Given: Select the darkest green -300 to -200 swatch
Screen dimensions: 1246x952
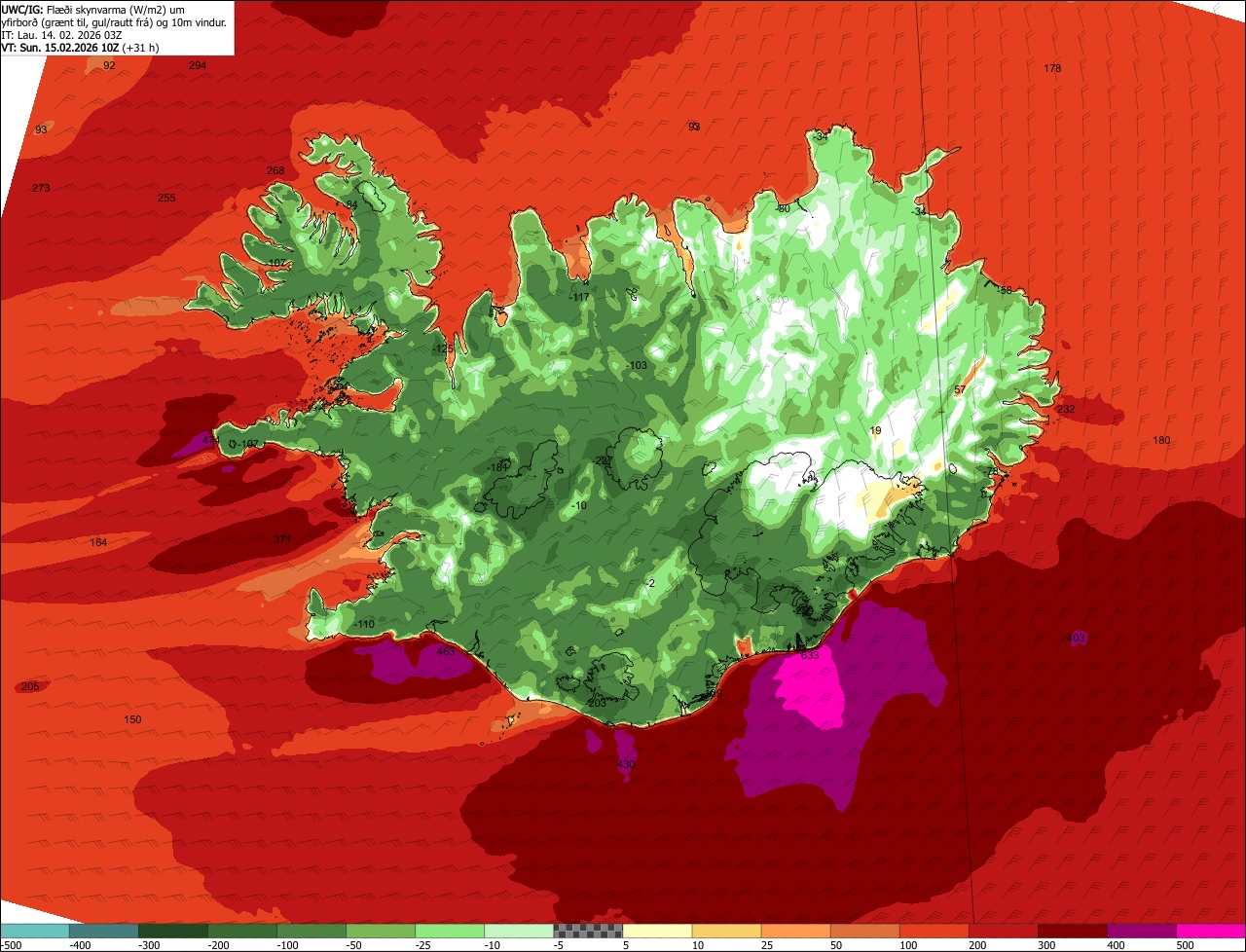Looking at the screenshot, I should click(173, 931).
